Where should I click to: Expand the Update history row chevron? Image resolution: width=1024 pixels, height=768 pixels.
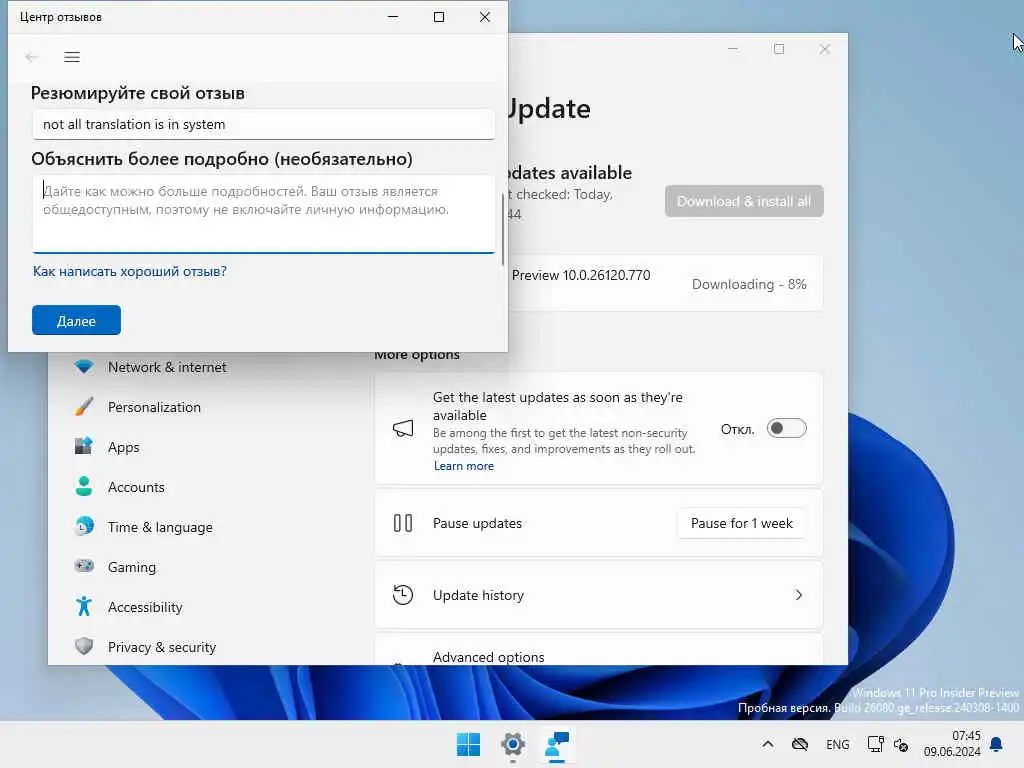799,595
